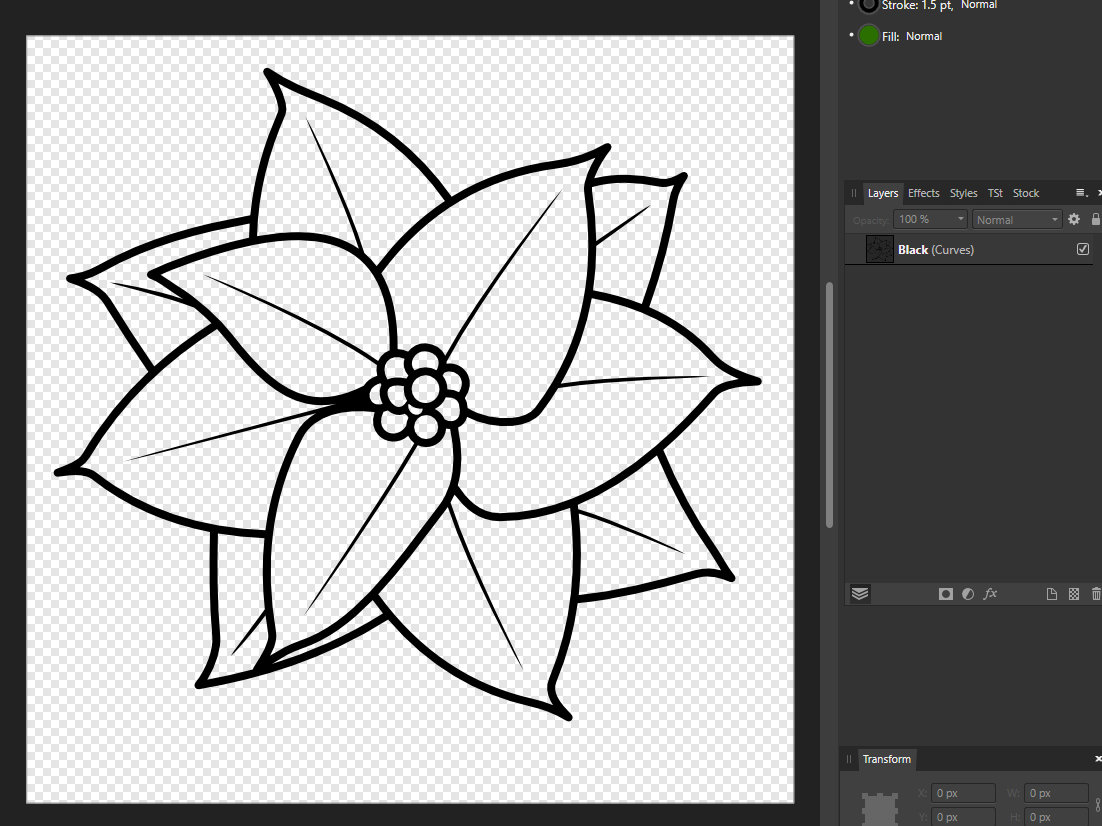
Task: Click the Add Pixel Layer checkered icon
Action: pos(1074,594)
